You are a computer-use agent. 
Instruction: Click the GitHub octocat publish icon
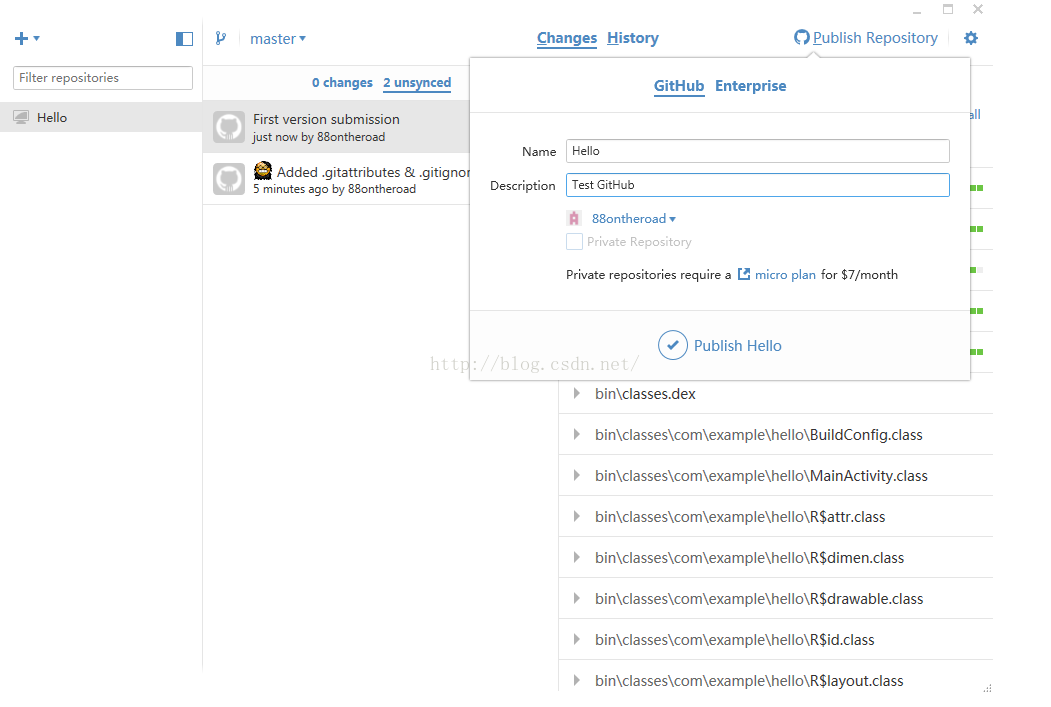pos(802,38)
